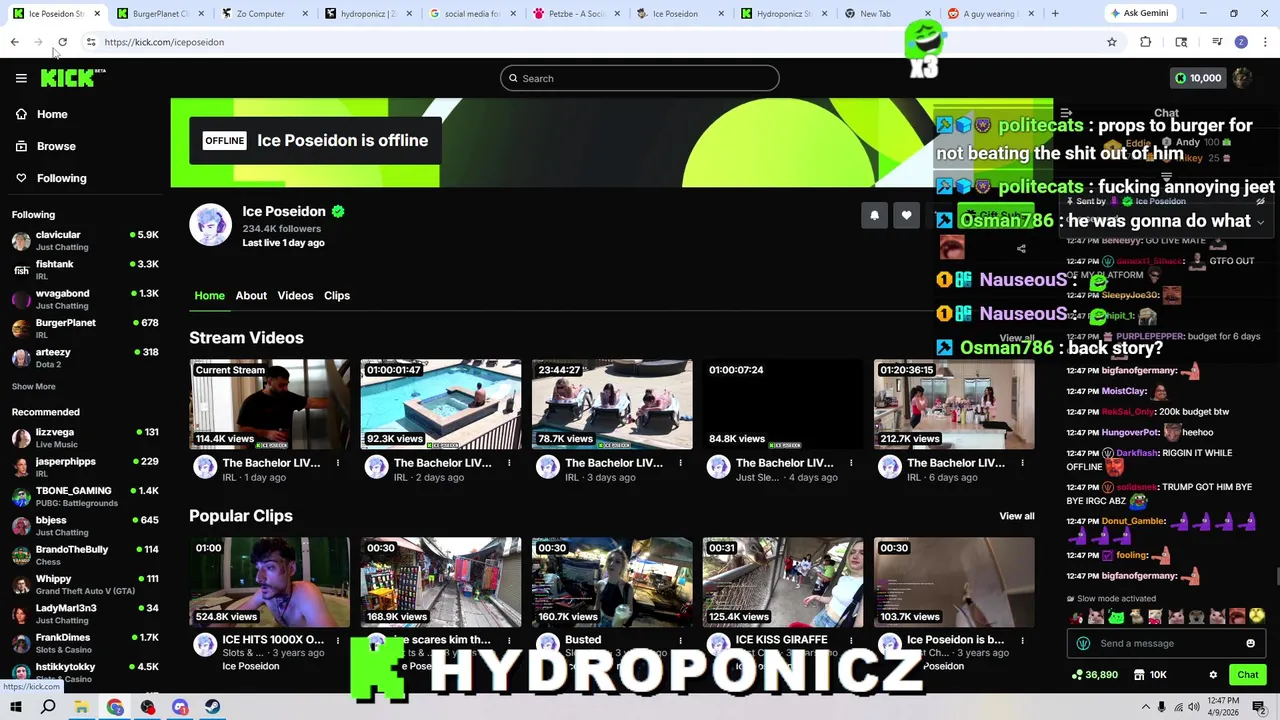Expand the pinned message chevron
1280x720 pixels.
click(1260, 222)
